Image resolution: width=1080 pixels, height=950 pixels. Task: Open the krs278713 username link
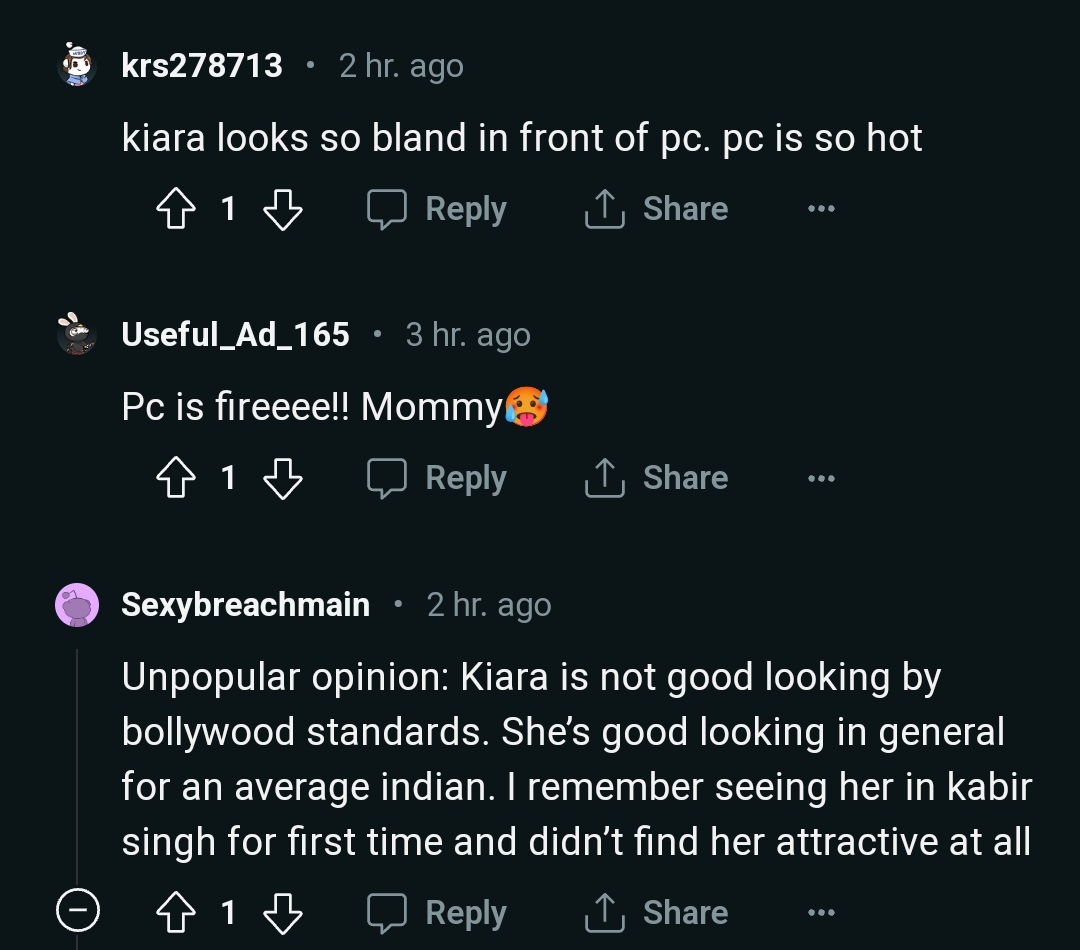[x=202, y=66]
